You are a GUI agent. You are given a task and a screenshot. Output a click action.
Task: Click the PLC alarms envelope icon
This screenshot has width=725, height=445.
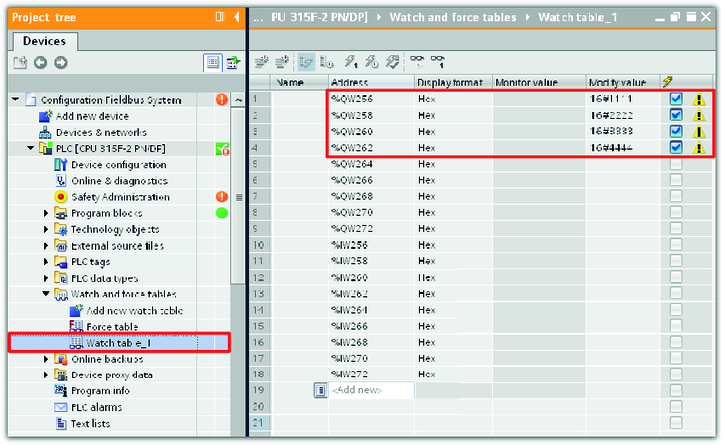(60, 408)
